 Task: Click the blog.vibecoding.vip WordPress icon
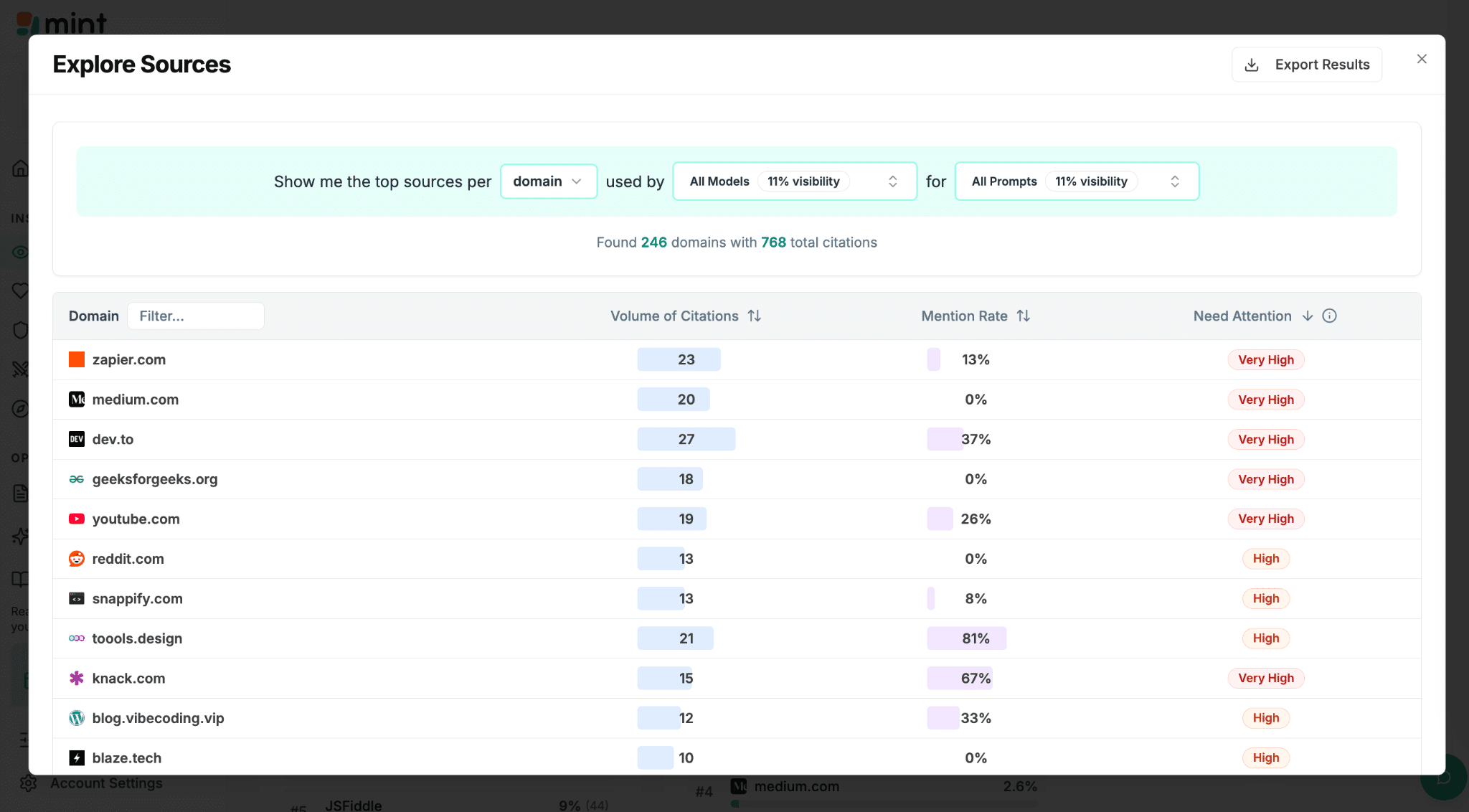coord(77,718)
